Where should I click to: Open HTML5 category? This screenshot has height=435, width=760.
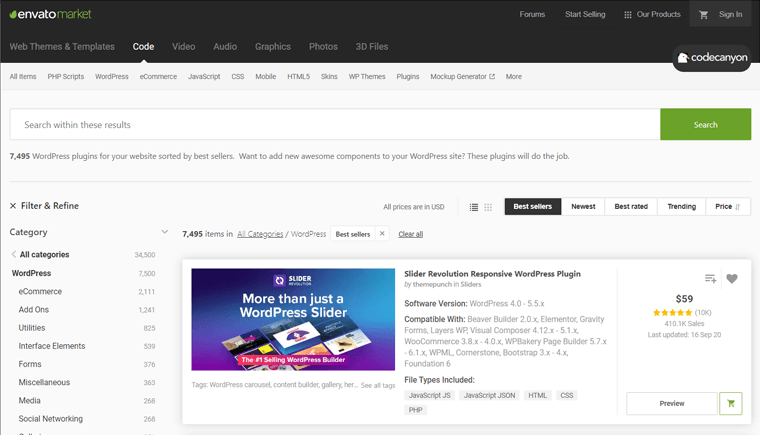(x=298, y=77)
